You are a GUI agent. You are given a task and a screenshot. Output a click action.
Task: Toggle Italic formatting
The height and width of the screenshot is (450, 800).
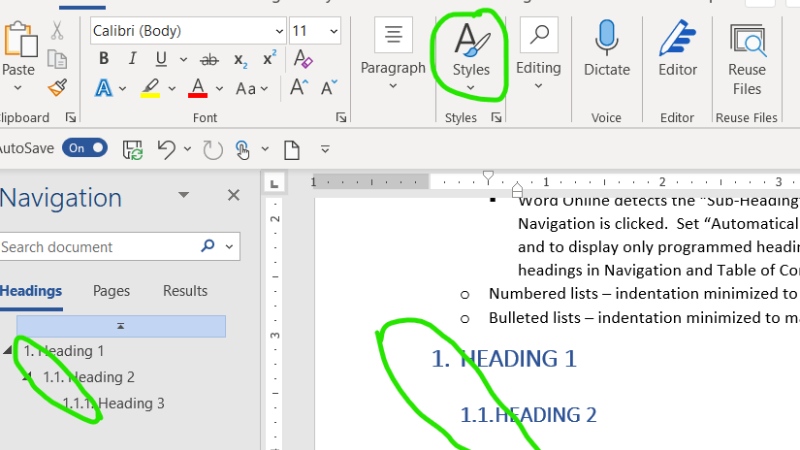point(132,59)
